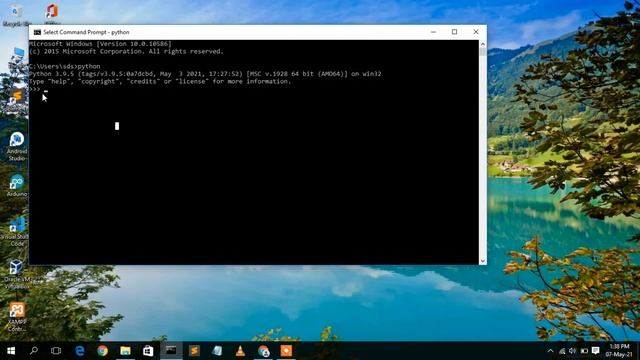Show hidden system tray icons

(550, 351)
